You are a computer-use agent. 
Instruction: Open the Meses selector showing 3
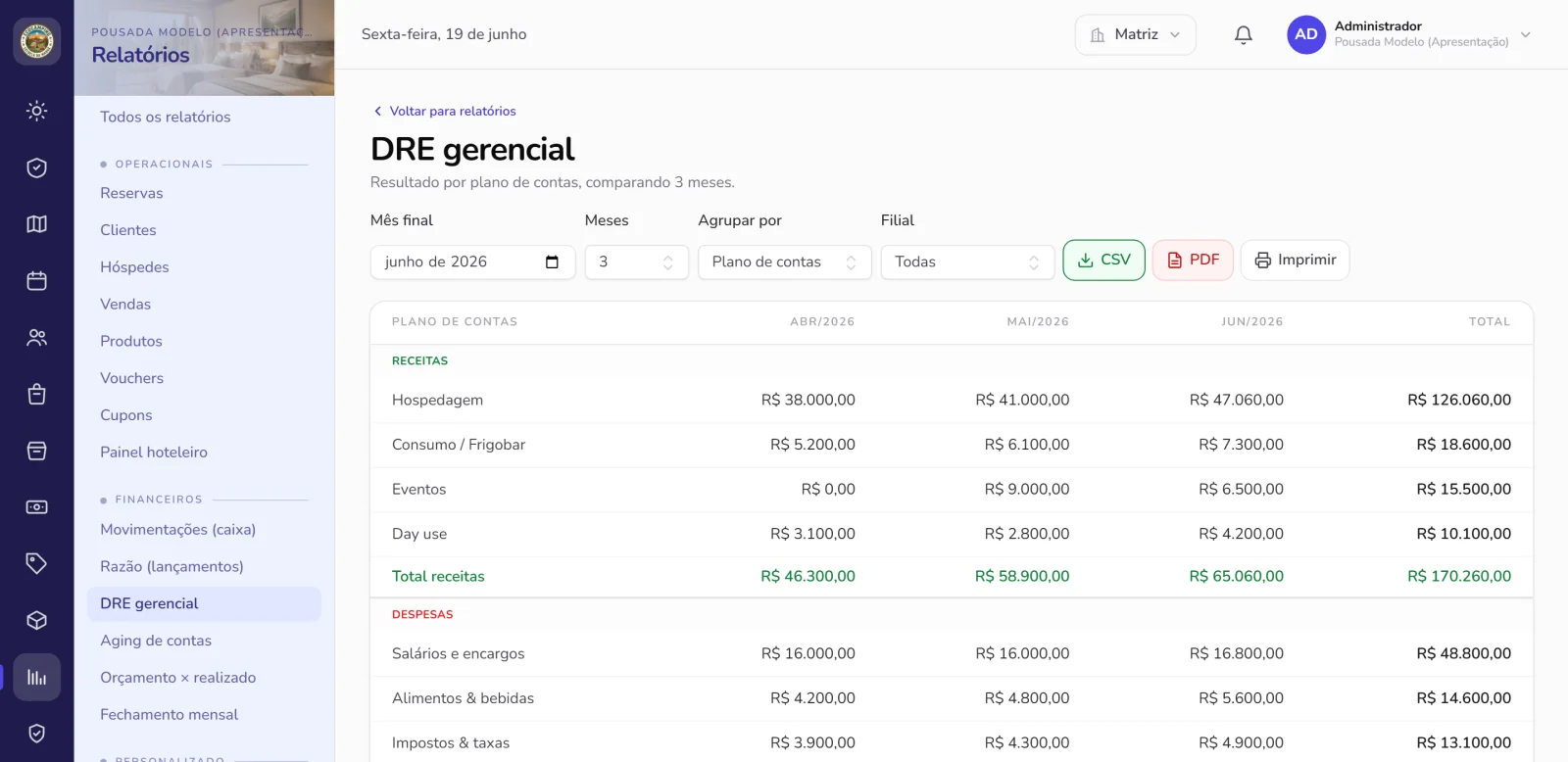[x=637, y=262]
